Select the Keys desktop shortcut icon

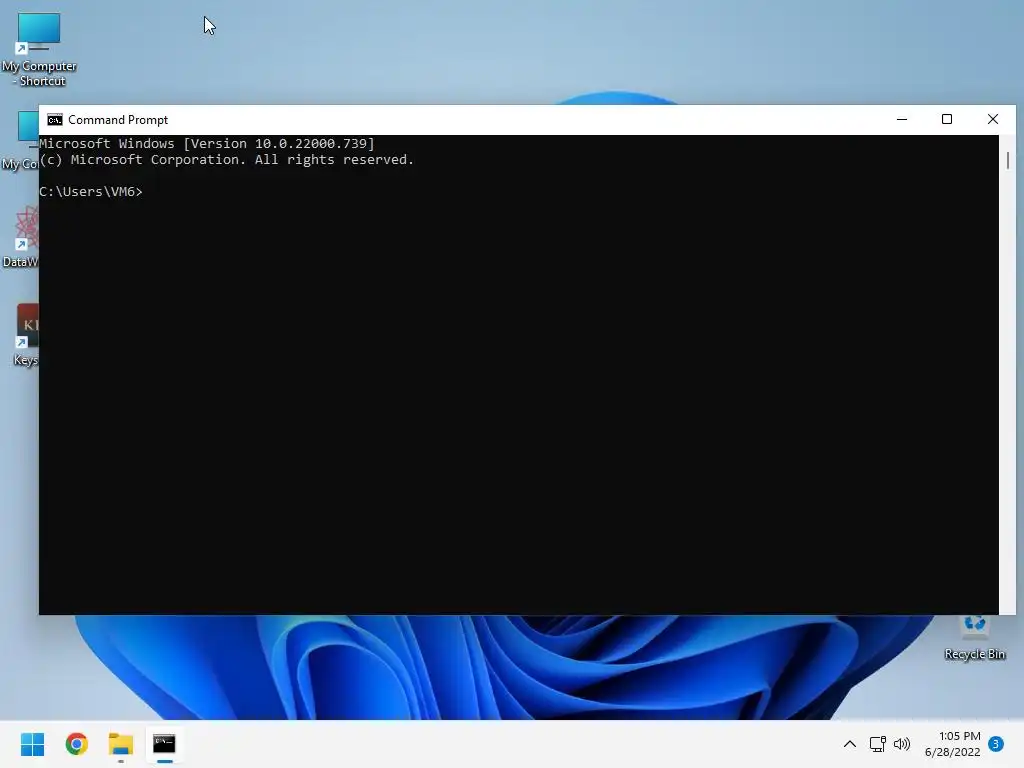click(x=25, y=334)
